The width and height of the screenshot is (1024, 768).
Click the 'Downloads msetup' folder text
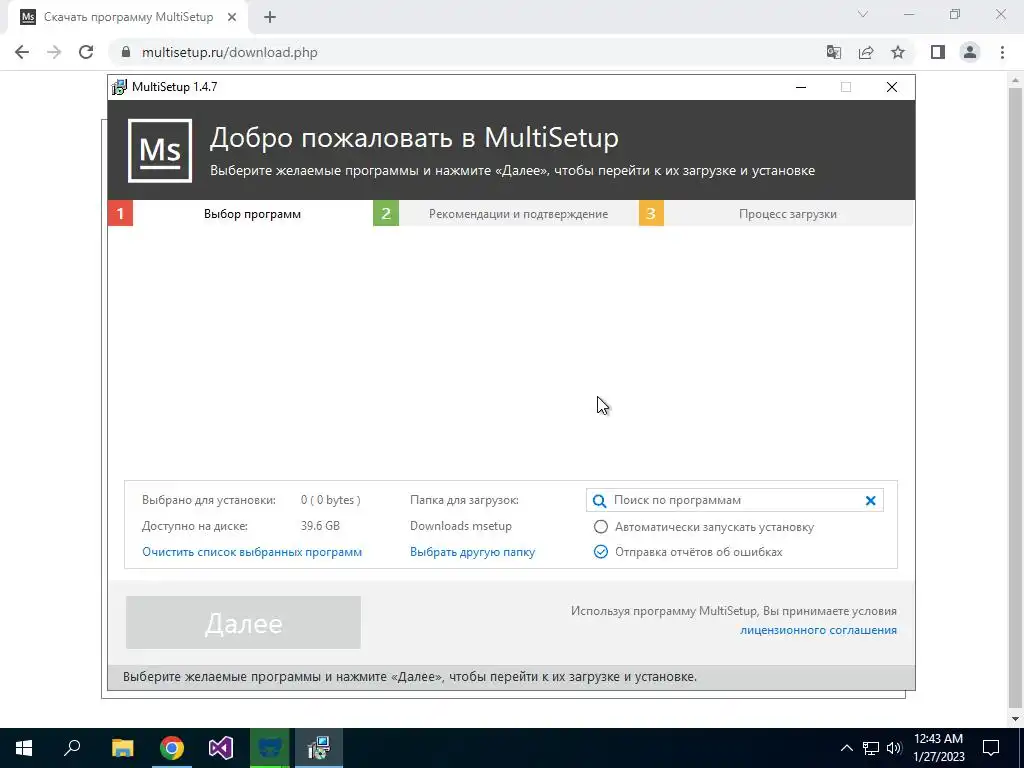[461, 526]
